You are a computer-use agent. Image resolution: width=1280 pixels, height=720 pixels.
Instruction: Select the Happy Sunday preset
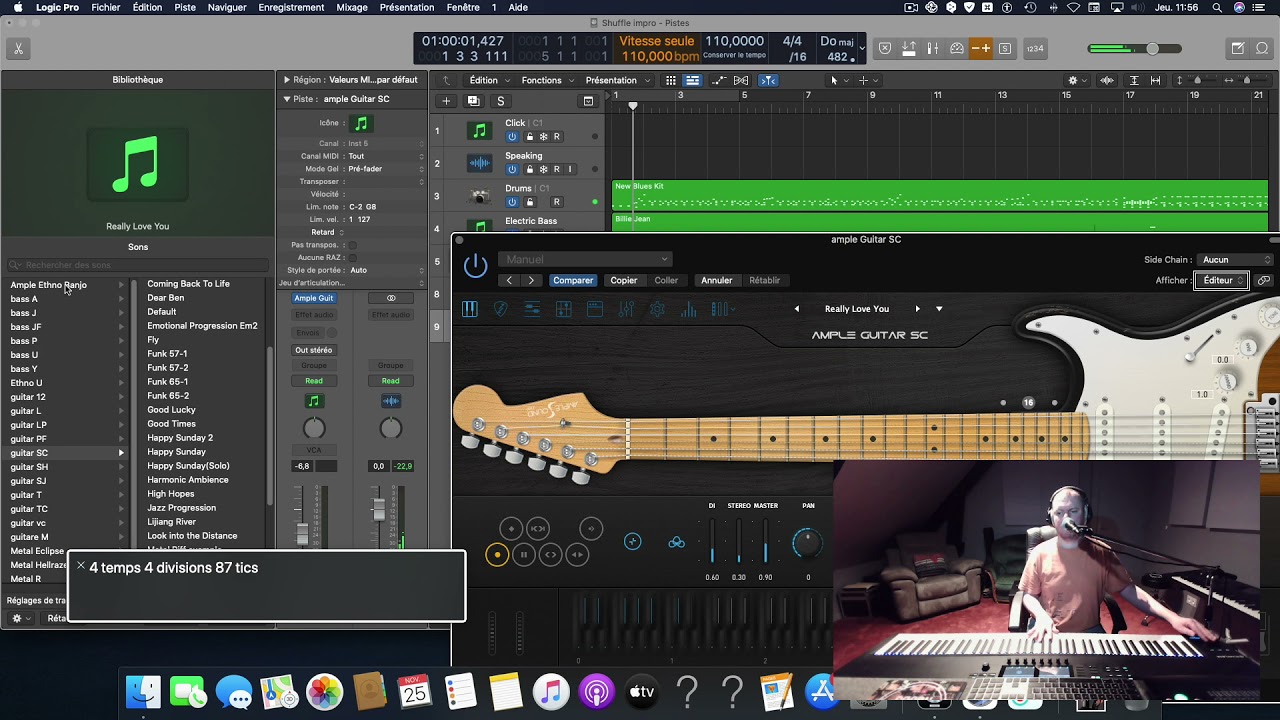click(x=177, y=452)
